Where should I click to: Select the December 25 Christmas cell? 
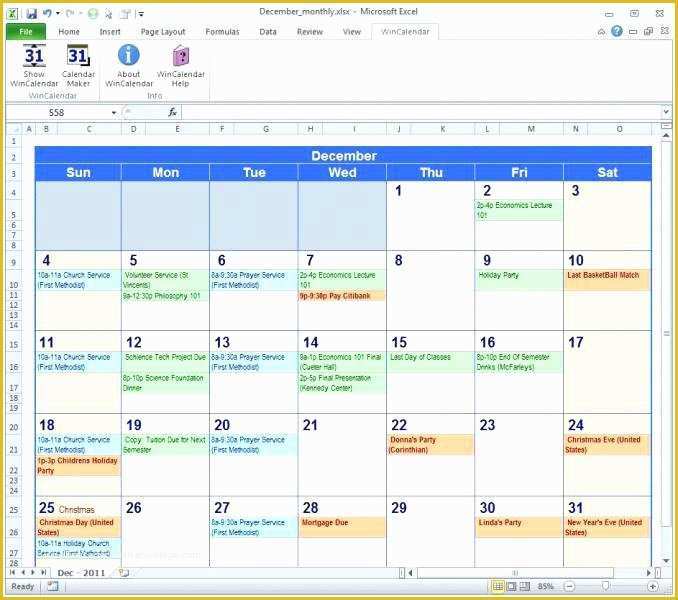click(x=78, y=509)
